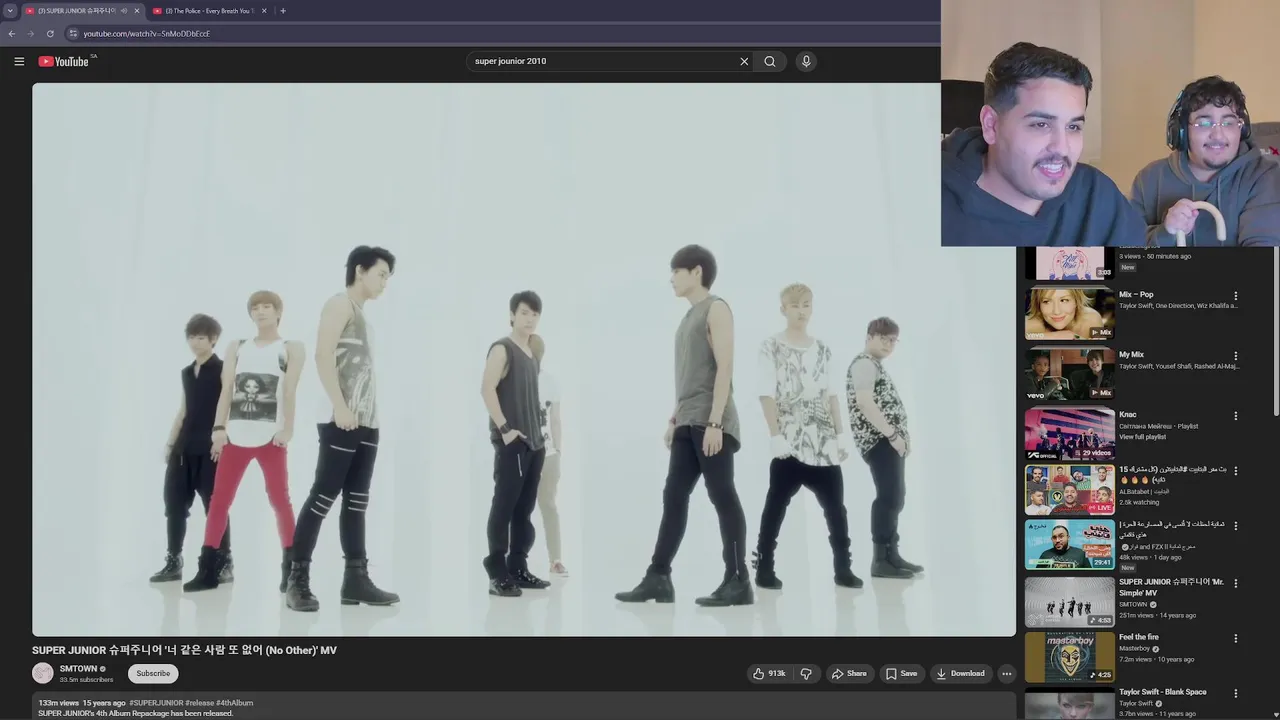Image resolution: width=1280 pixels, height=720 pixels.
Task: Click the browser forward arrow
Action: 31,33
